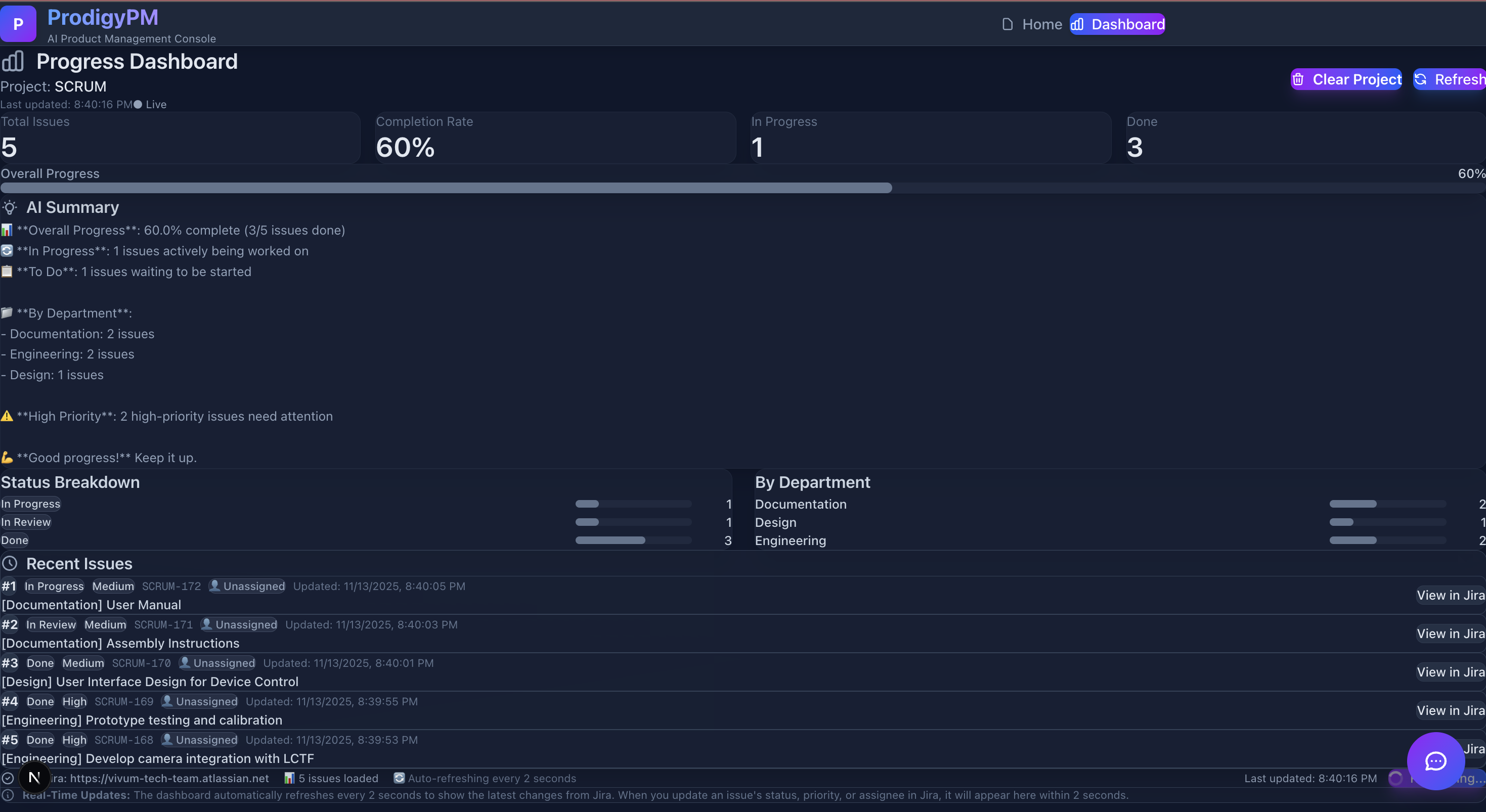
Task: Click the round N badge icon
Action: click(34, 778)
